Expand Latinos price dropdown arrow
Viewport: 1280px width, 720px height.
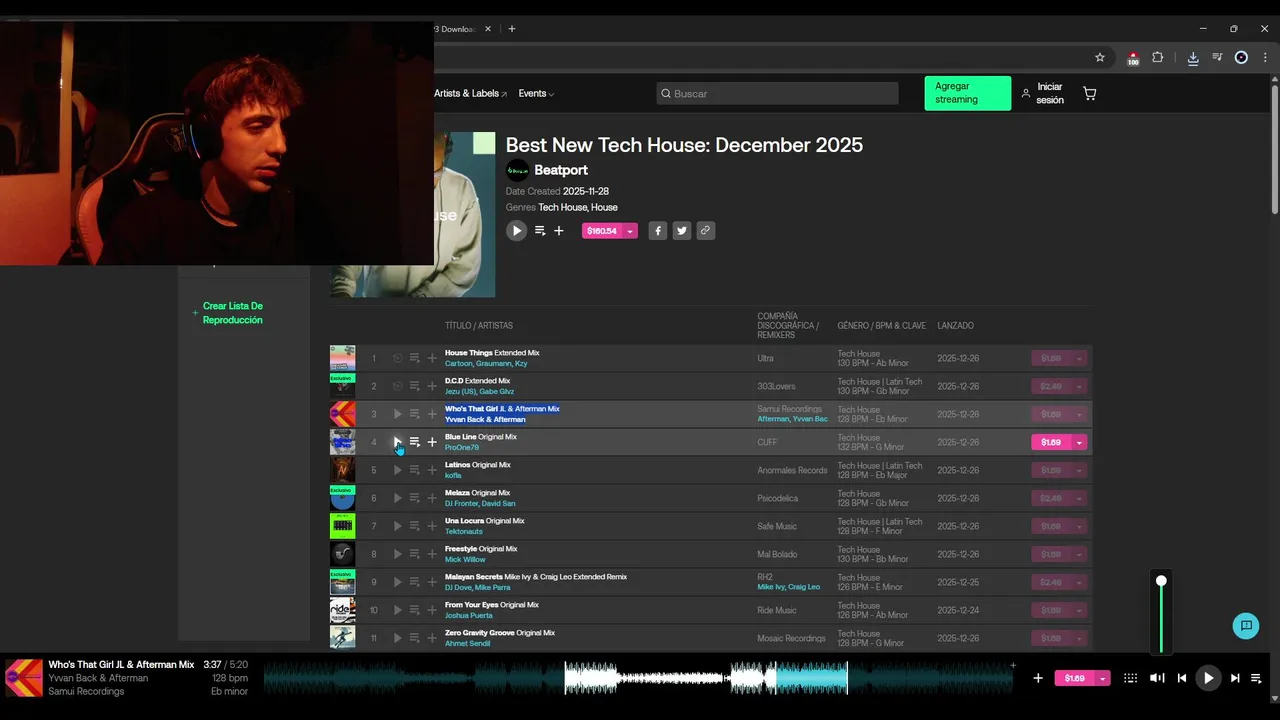(1079, 470)
